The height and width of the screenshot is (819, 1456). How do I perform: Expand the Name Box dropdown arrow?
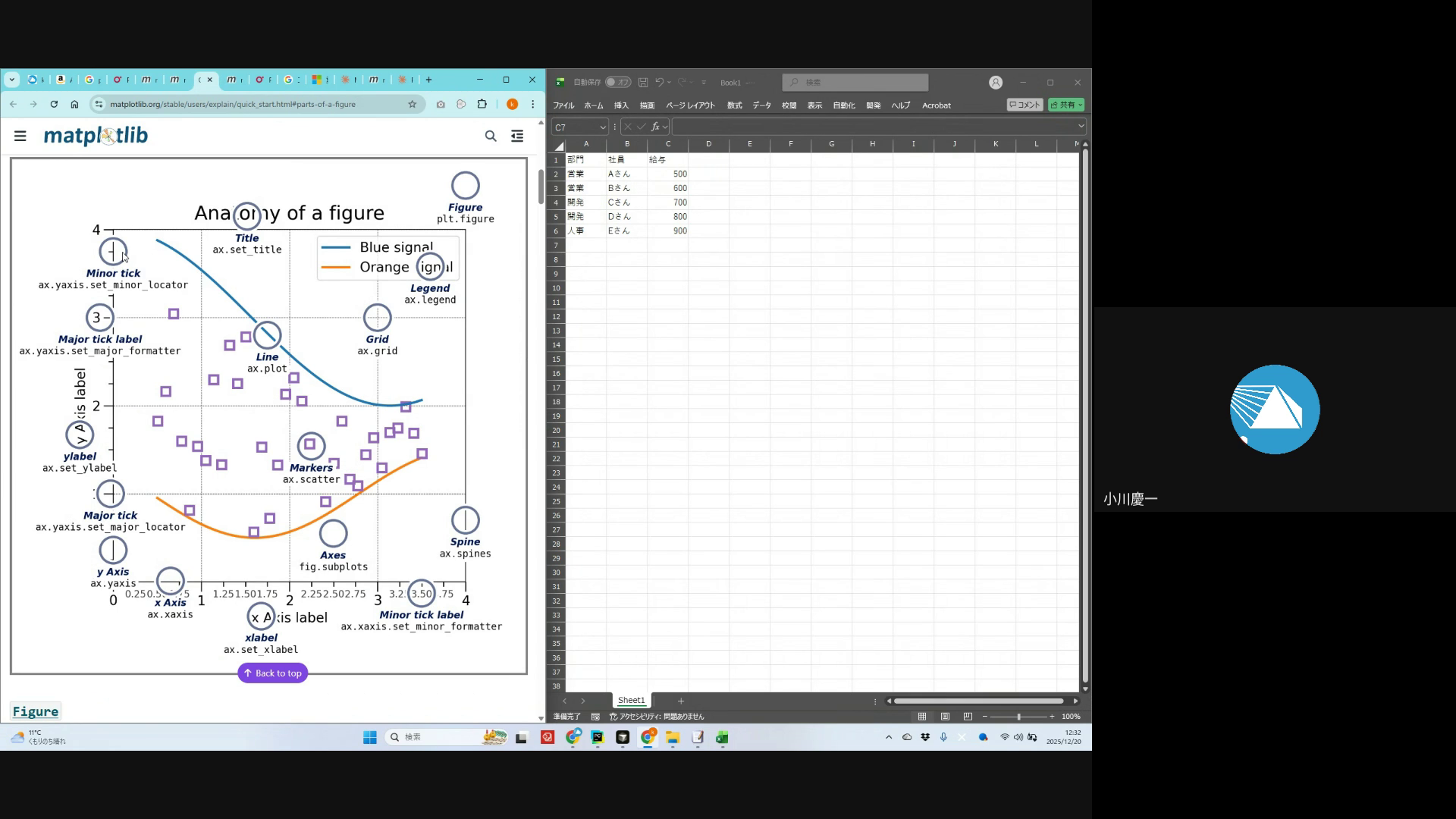603,127
